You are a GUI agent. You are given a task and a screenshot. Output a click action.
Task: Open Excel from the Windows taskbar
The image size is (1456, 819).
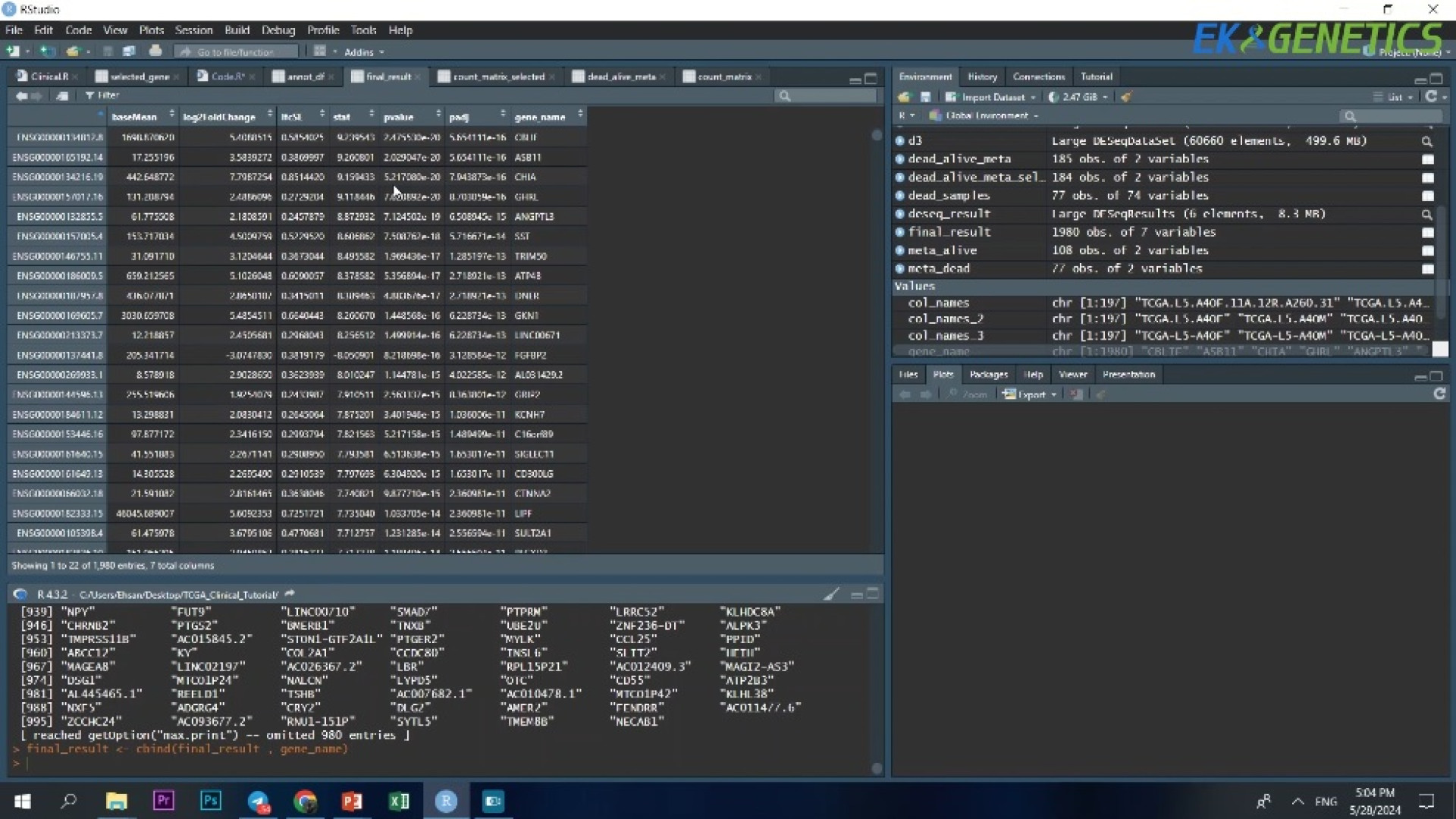click(x=399, y=801)
